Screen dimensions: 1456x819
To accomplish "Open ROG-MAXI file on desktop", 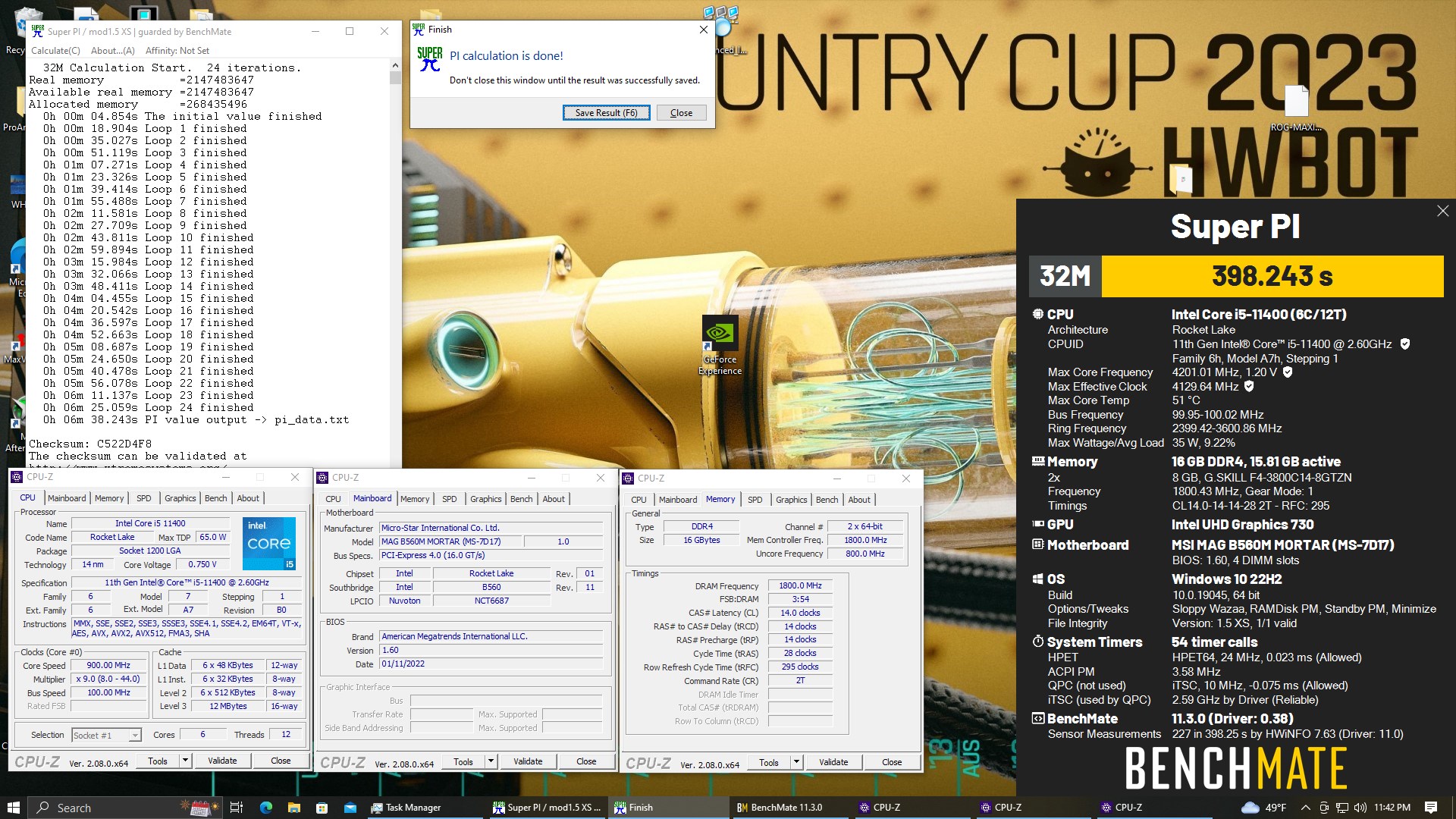I will point(1296,108).
